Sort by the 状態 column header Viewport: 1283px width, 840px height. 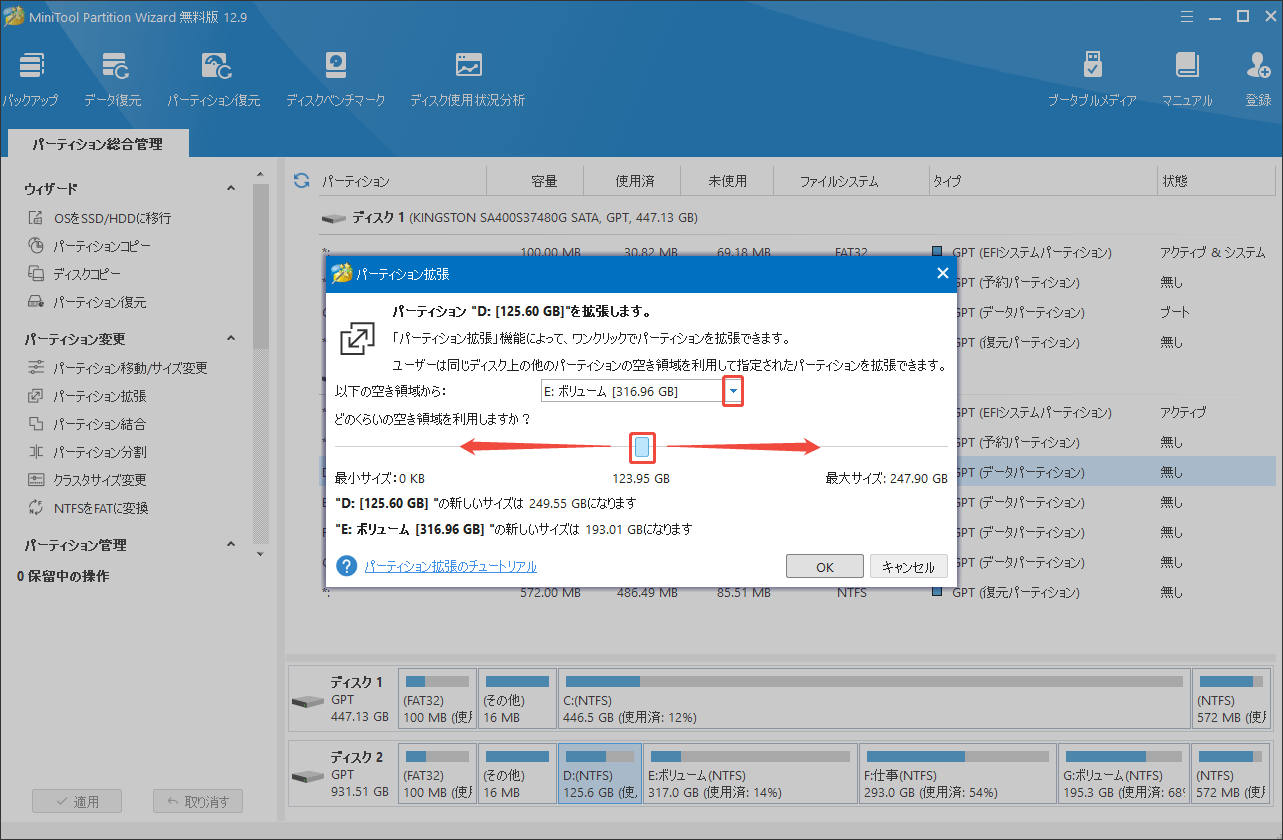tap(1217, 181)
